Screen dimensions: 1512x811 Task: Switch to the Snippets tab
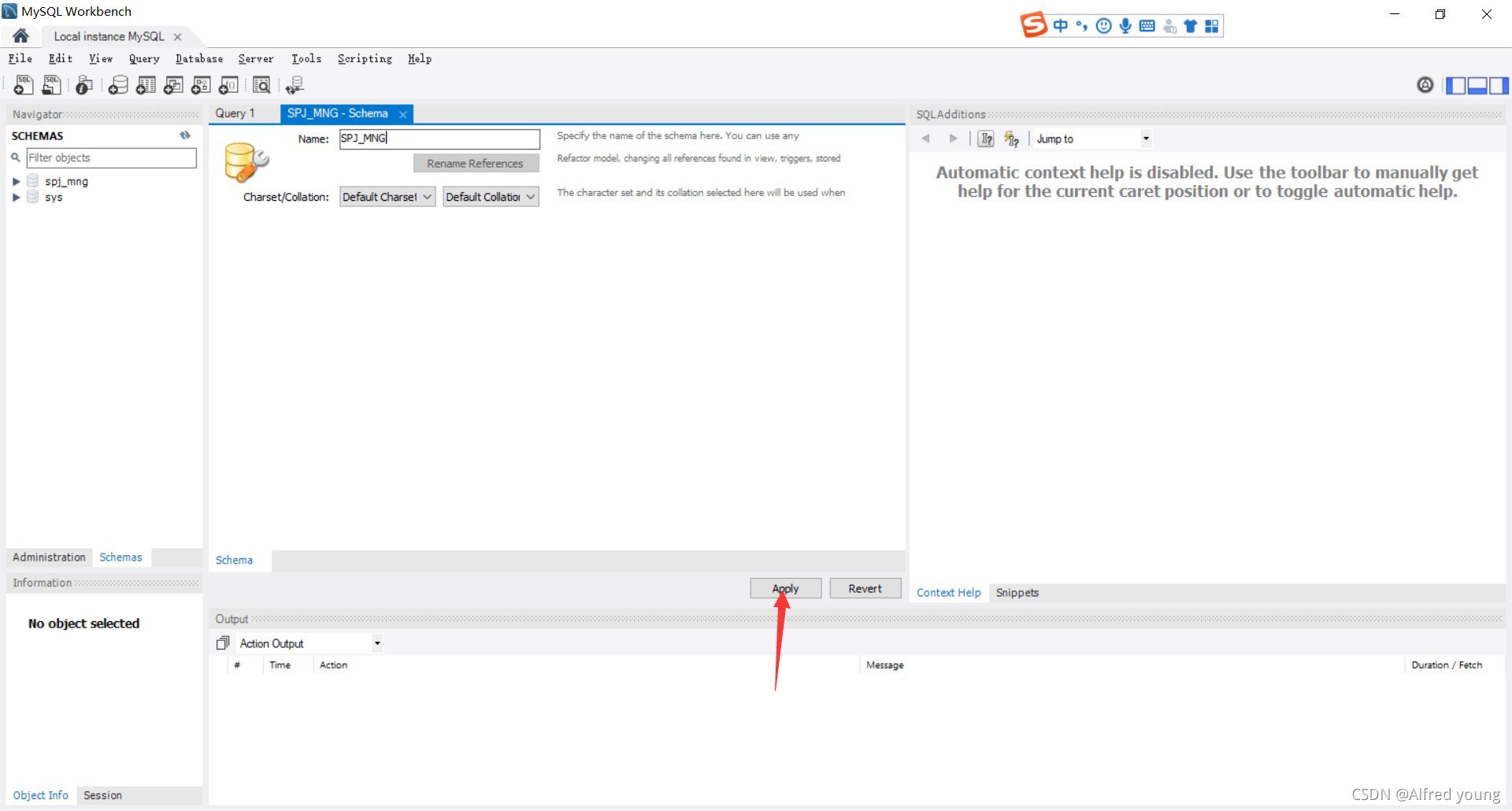coord(1017,592)
